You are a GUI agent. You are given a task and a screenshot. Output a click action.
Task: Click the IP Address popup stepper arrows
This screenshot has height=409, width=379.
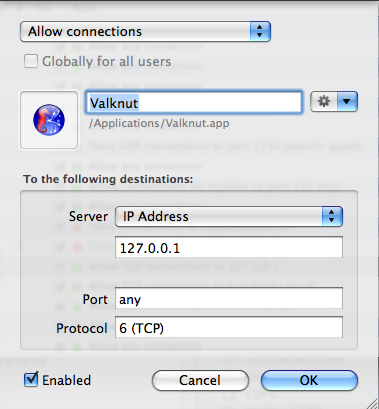point(332,216)
